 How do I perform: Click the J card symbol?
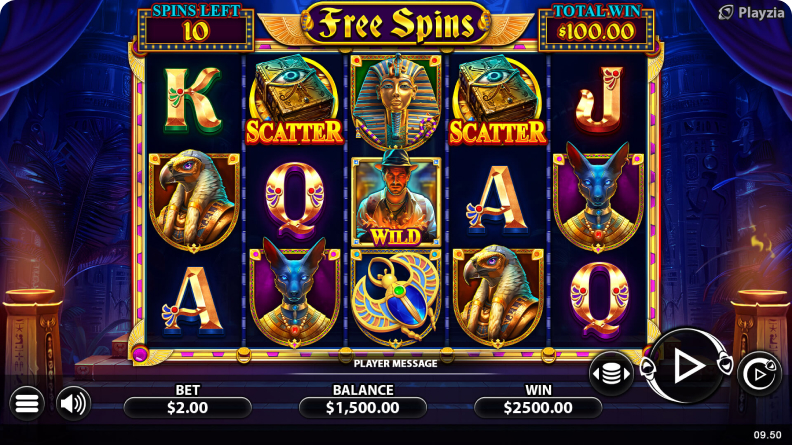pos(600,100)
